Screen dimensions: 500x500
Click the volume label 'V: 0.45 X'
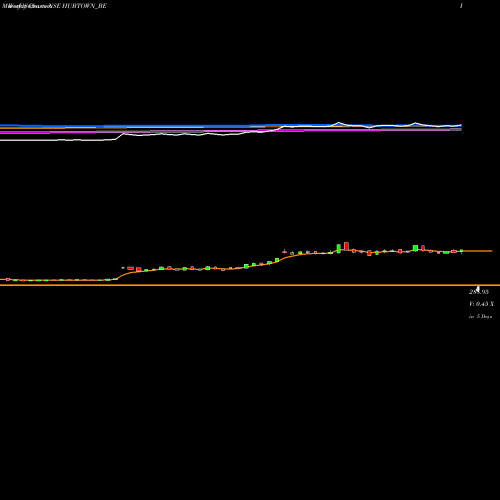[481, 304]
